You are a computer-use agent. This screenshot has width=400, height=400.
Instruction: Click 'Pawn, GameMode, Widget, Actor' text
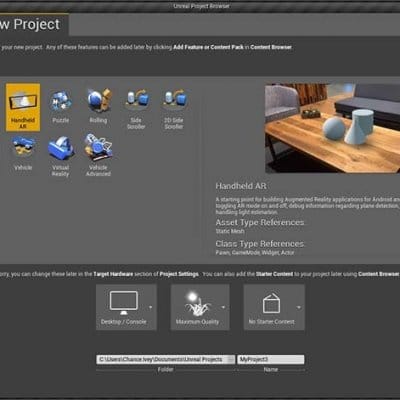(x=255, y=253)
